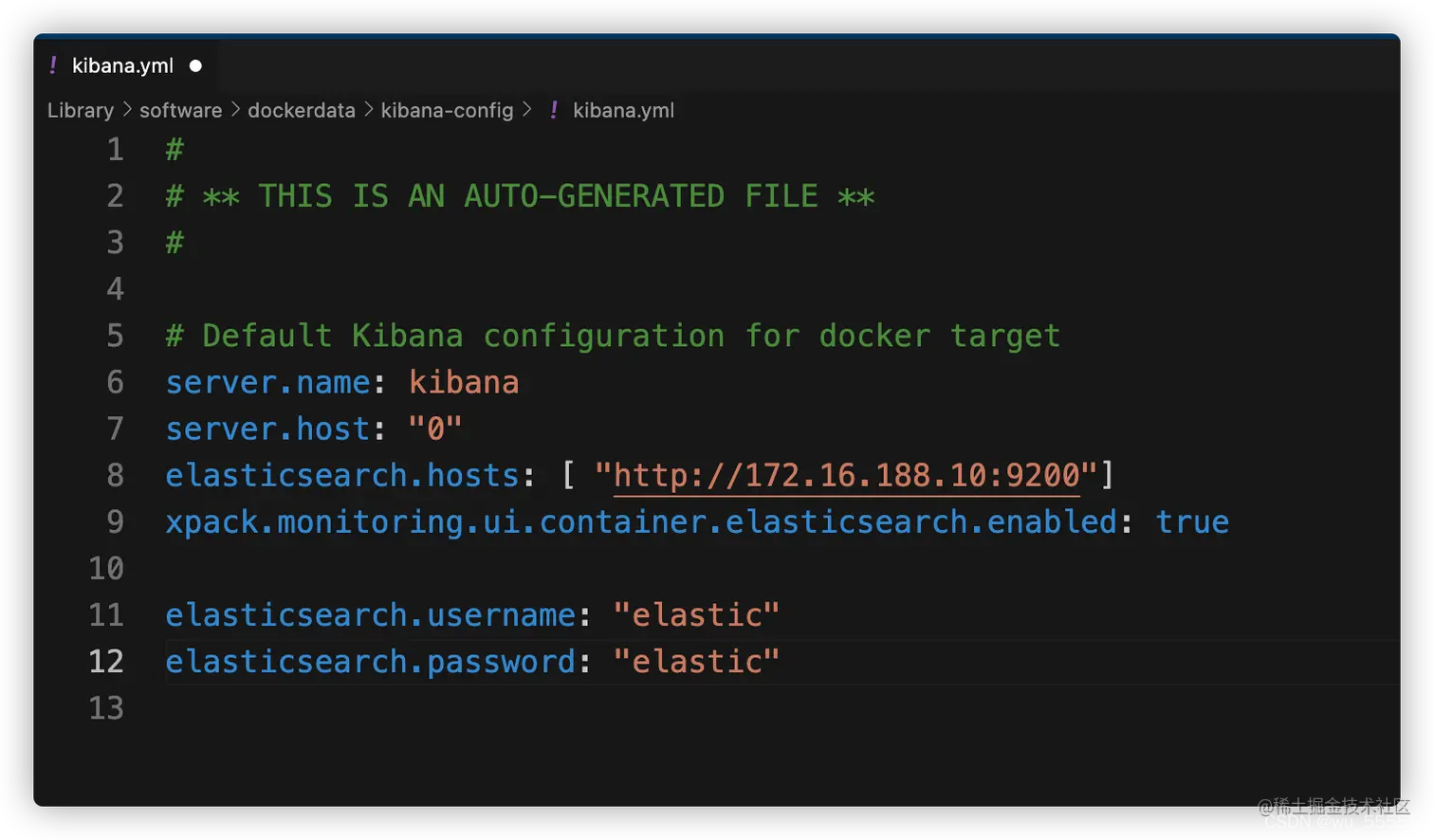
Task: Click the kibana value on line 6
Action: [x=464, y=382]
